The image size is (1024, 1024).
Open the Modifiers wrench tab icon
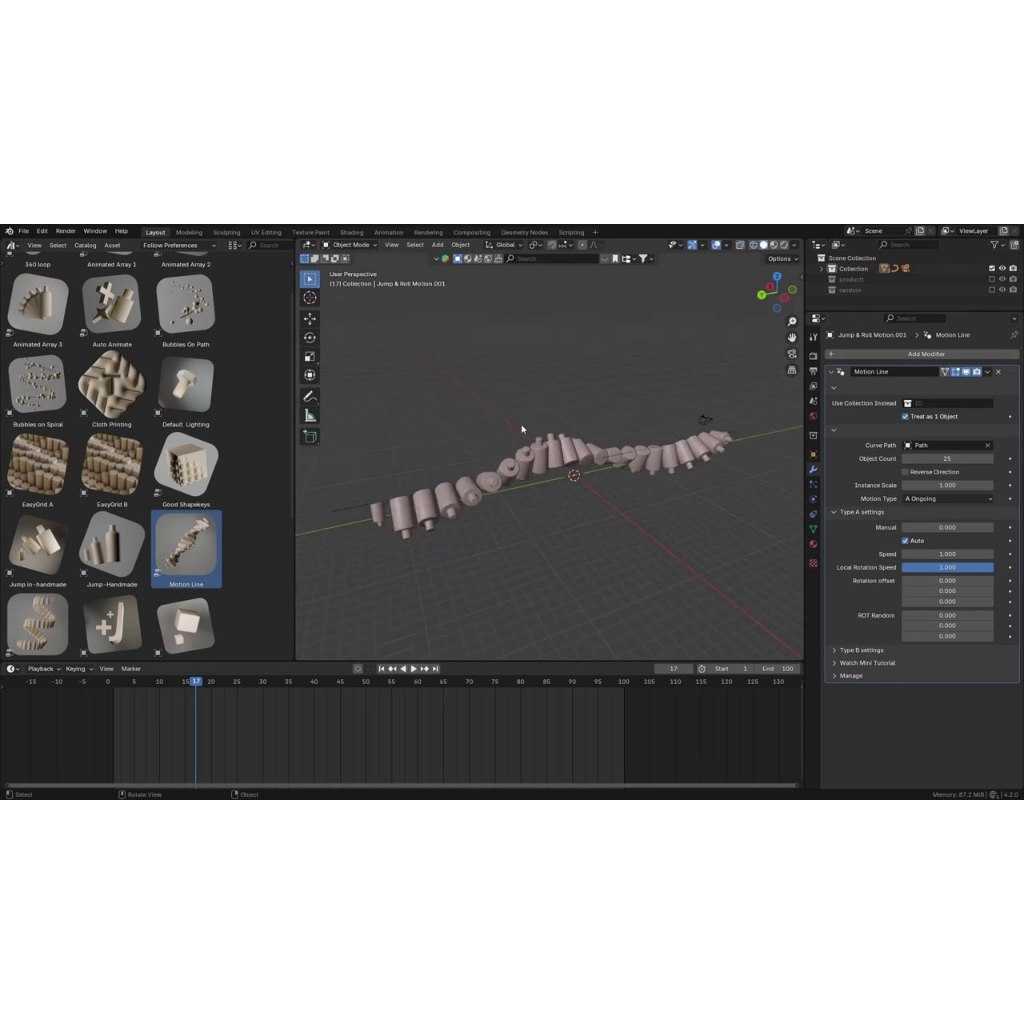point(813,470)
